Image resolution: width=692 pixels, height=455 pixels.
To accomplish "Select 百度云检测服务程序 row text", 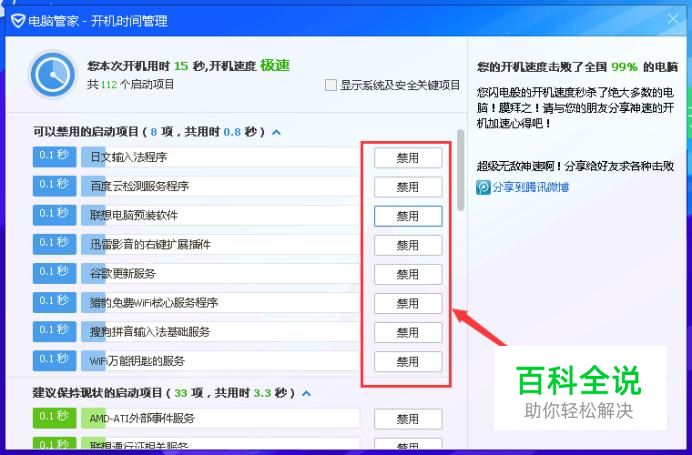I will (x=139, y=186).
